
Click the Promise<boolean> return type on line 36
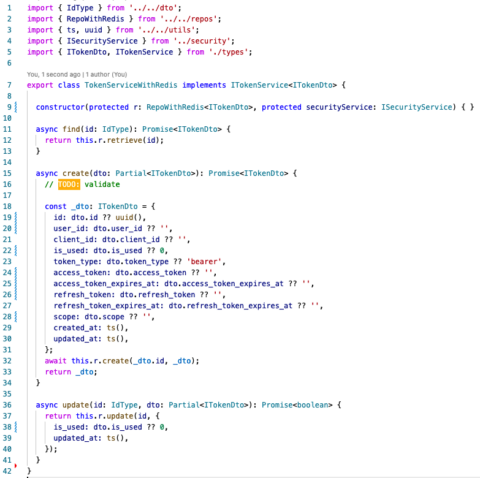297,405
